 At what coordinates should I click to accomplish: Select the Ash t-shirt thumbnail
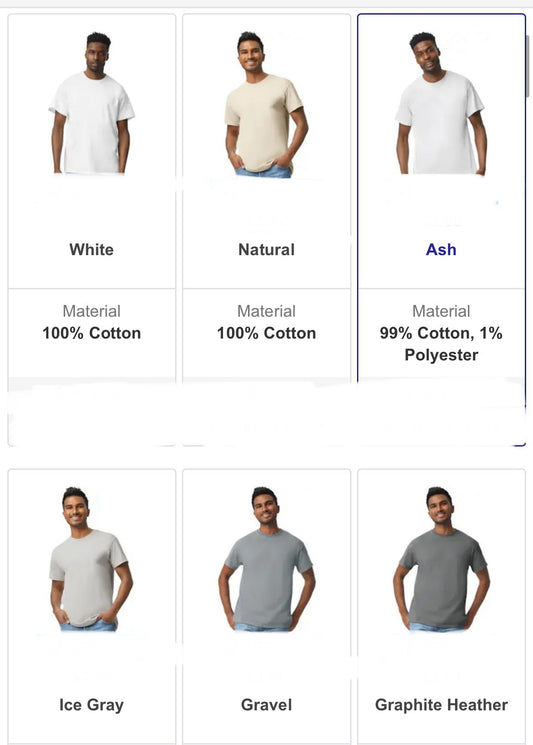click(441, 103)
